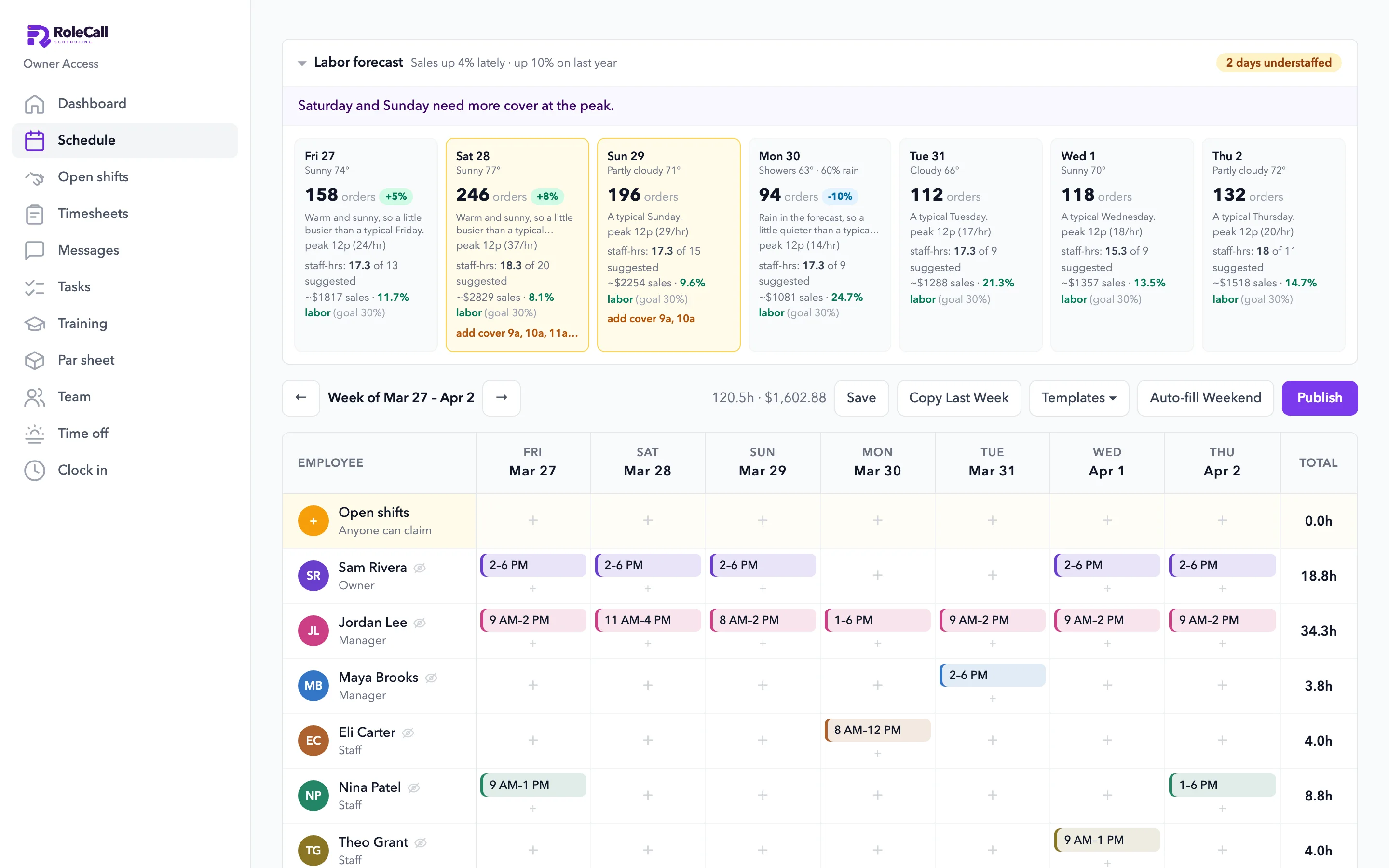Select the Mon 30 forecast card
Screen dimensions: 1389x868
[819, 244]
